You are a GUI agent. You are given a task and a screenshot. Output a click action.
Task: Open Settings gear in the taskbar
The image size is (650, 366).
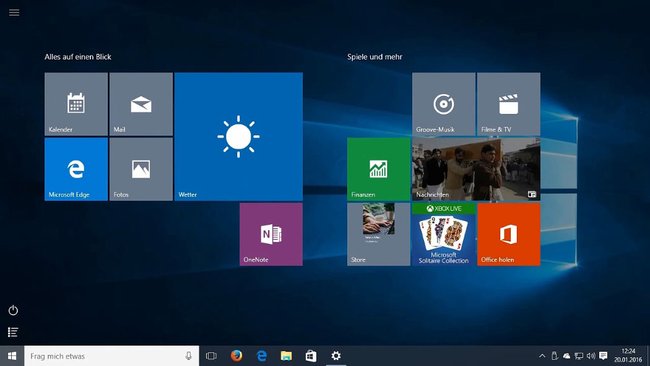coord(336,356)
